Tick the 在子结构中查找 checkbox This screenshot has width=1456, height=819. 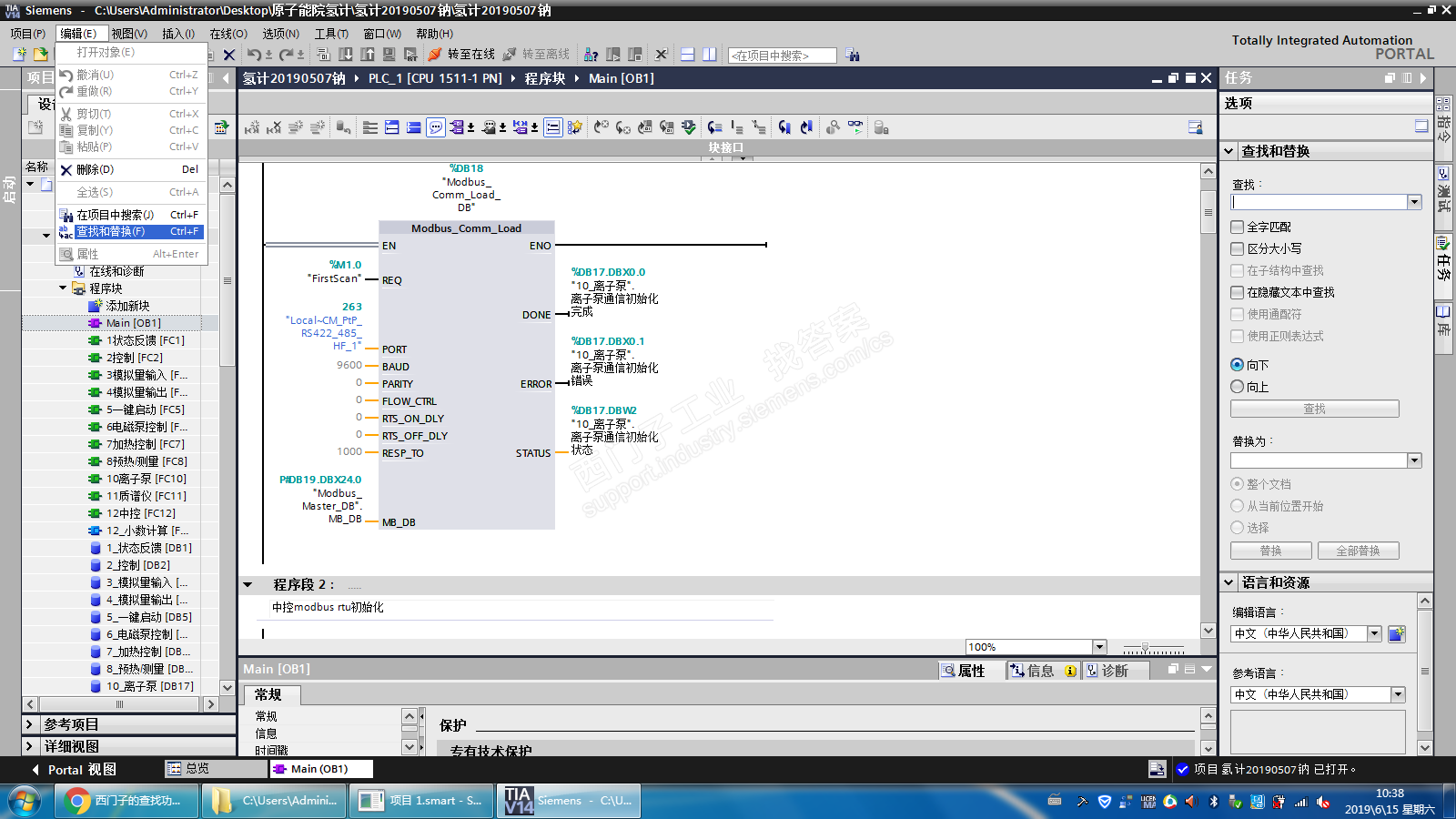1237,270
